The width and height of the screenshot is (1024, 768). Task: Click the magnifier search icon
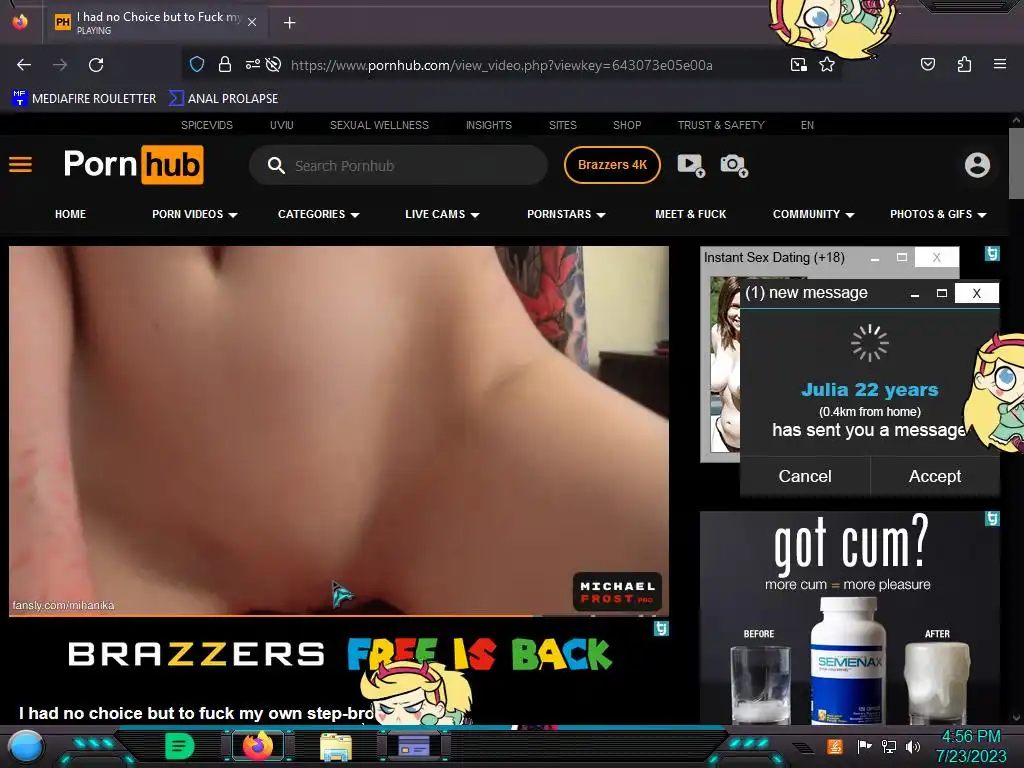pos(276,165)
